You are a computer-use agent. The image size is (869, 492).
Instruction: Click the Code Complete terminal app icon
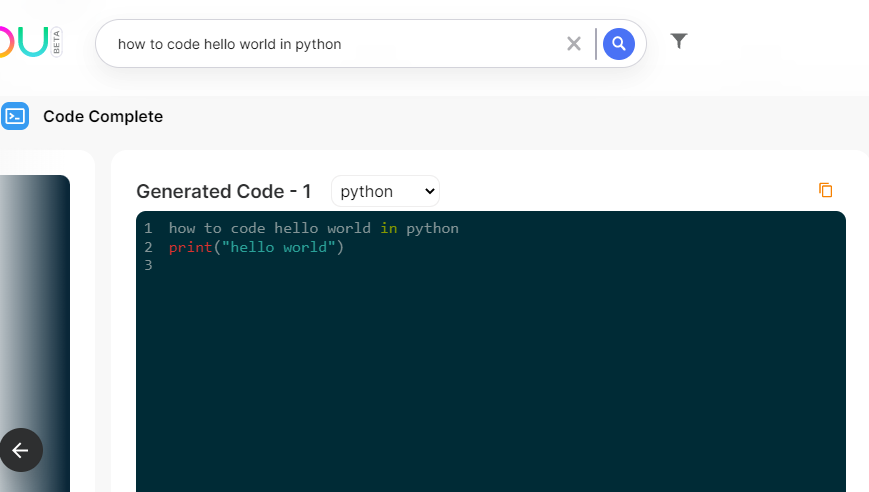14,116
